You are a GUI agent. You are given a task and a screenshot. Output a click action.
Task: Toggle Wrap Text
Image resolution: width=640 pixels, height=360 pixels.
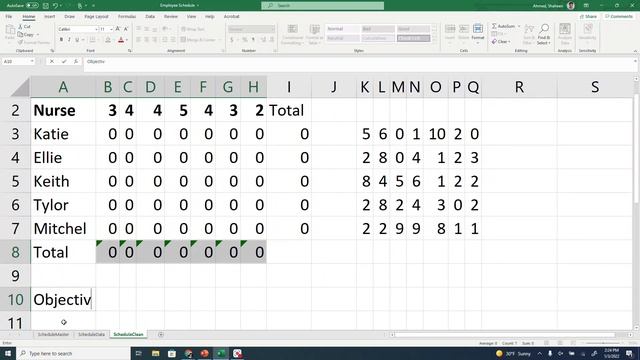click(x=193, y=29)
